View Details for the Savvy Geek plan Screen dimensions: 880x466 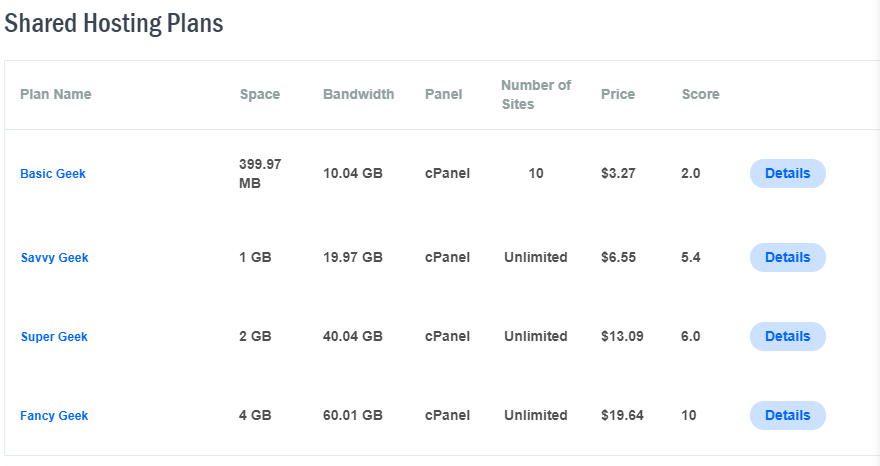(x=787, y=257)
